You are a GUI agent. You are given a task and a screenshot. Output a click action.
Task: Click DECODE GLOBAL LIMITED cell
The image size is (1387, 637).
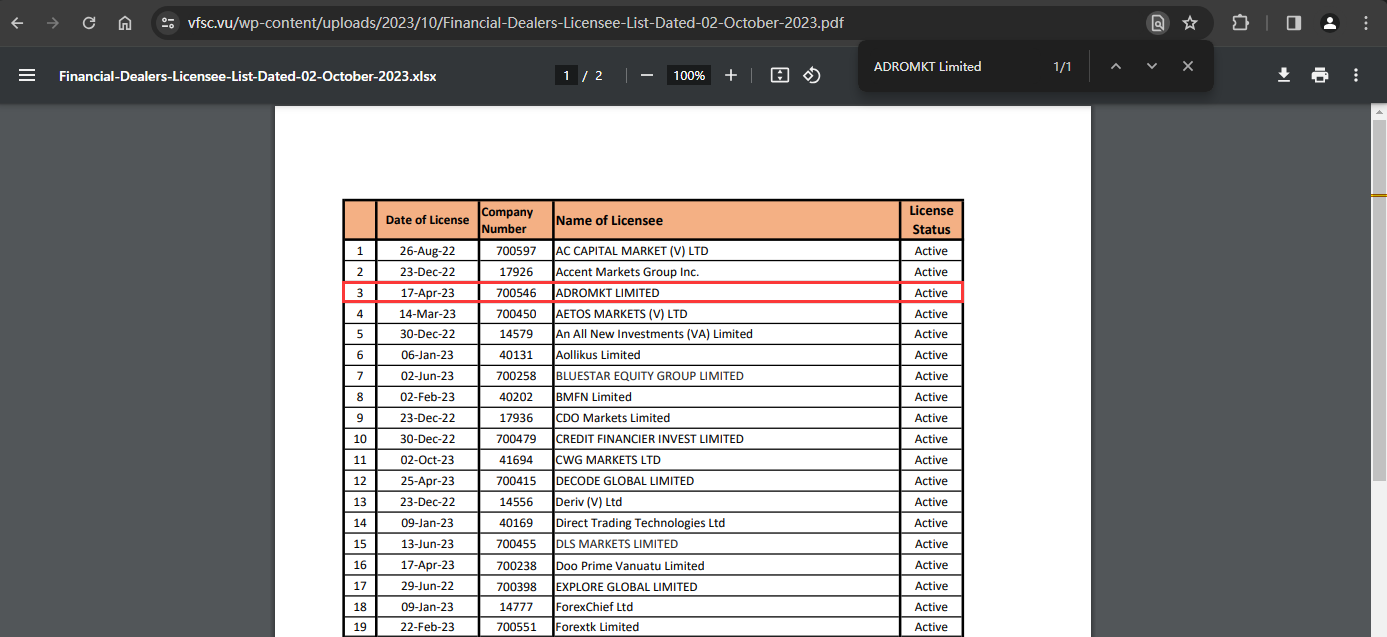(x=727, y=481)
